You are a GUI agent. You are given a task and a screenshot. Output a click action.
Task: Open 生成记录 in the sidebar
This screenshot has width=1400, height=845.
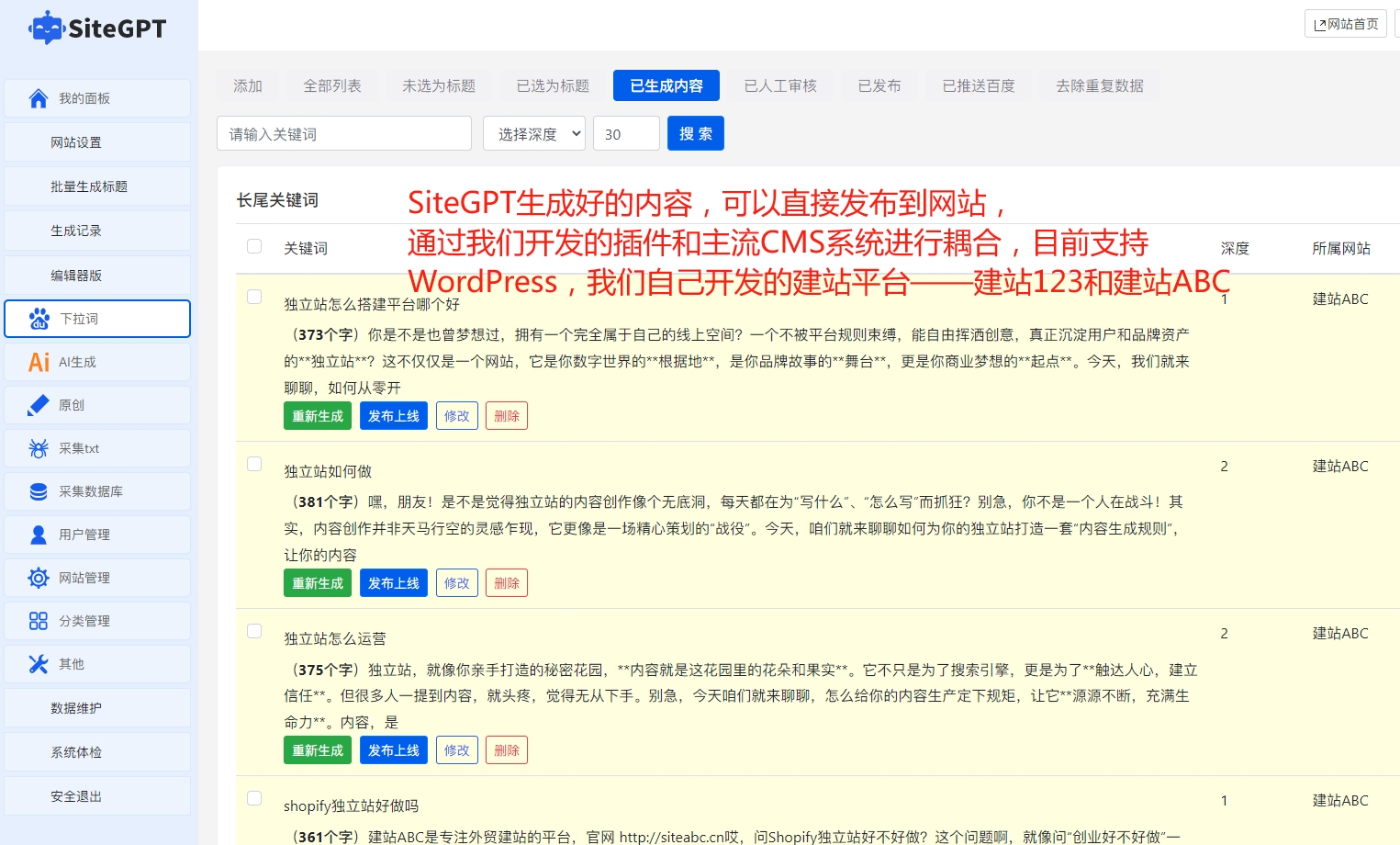(x=97, y=231)
